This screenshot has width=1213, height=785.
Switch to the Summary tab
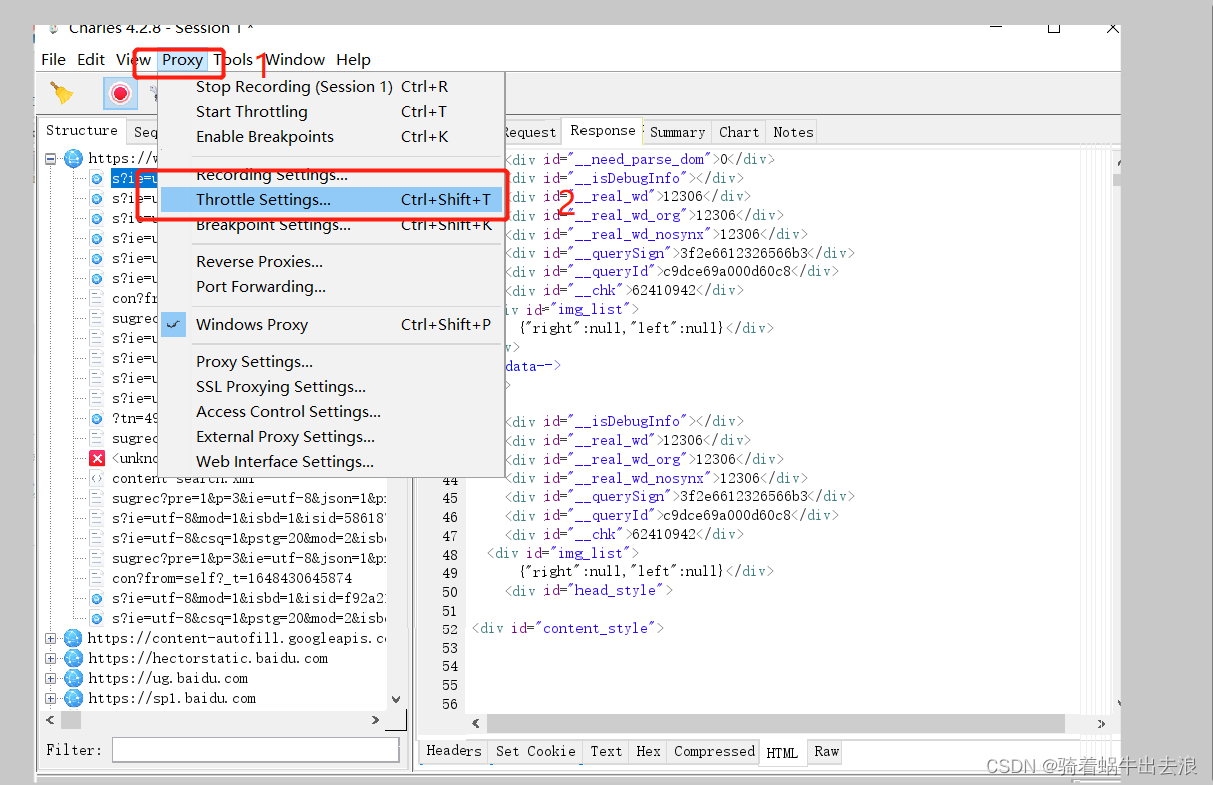pos(677,132)
